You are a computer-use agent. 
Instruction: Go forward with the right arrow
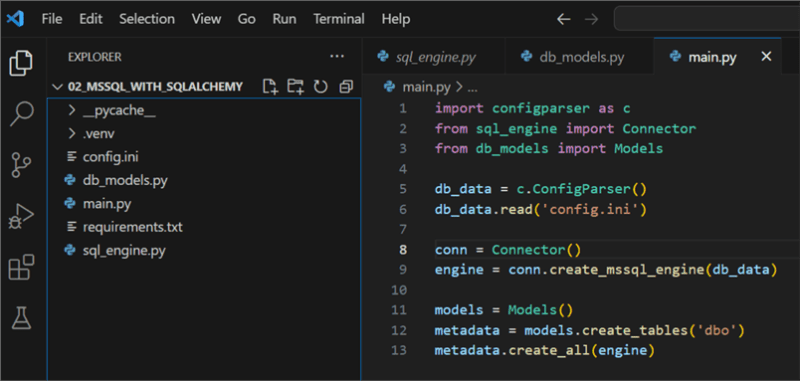pos(591,19)
